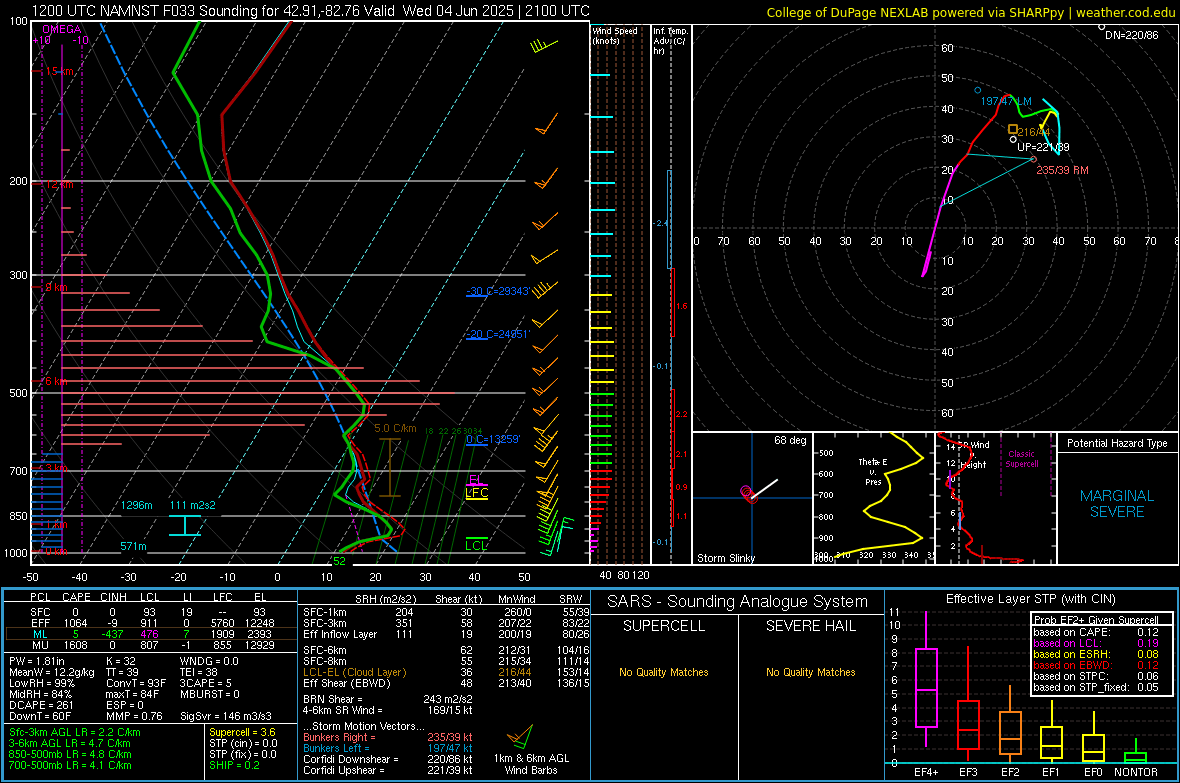Click the yellow 'LFC' level label
This screenshot has height=783, width=1180.
click(x=476, y=493)
